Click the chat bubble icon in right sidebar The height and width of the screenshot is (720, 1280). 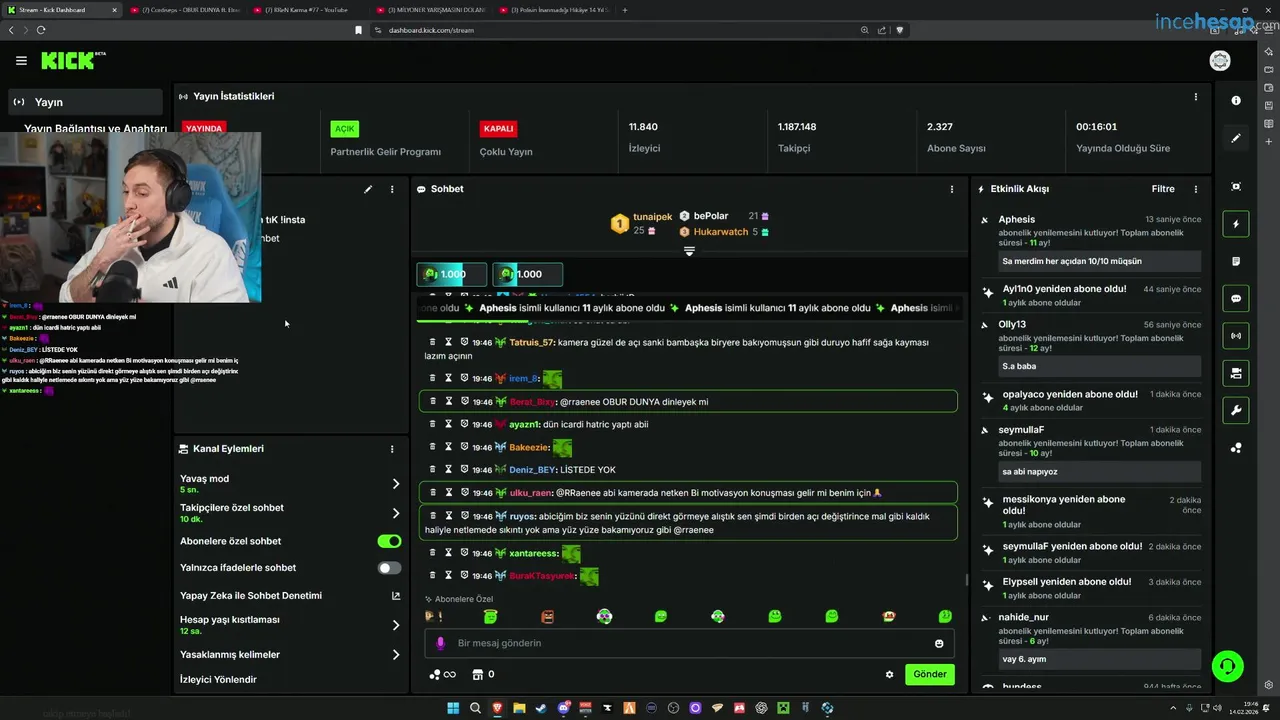1236,298
